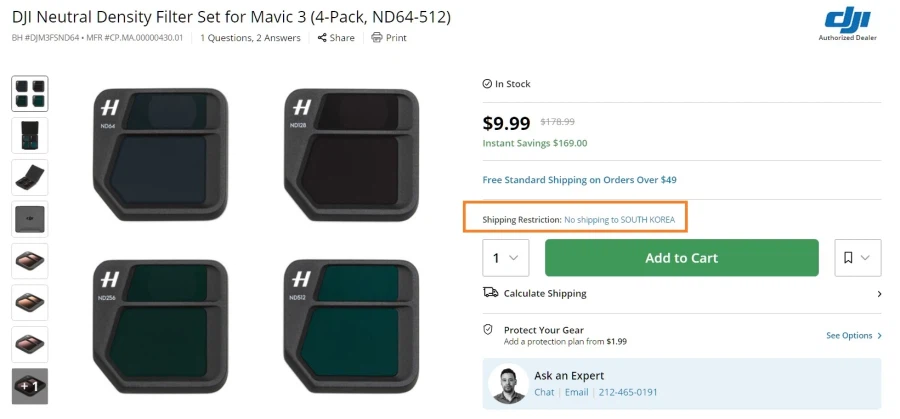The width and height of the screenshot is (900, 419).
Task: Click Chat with an expert link
Action: click(x=543, y=392)
